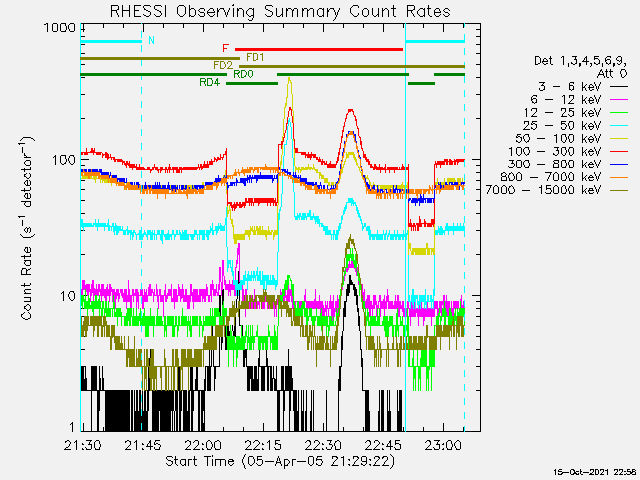The height and width of the screenshot is (480, 640).
Task: Click the 'FD1' flag label
Action: click(x=255, y=58)
